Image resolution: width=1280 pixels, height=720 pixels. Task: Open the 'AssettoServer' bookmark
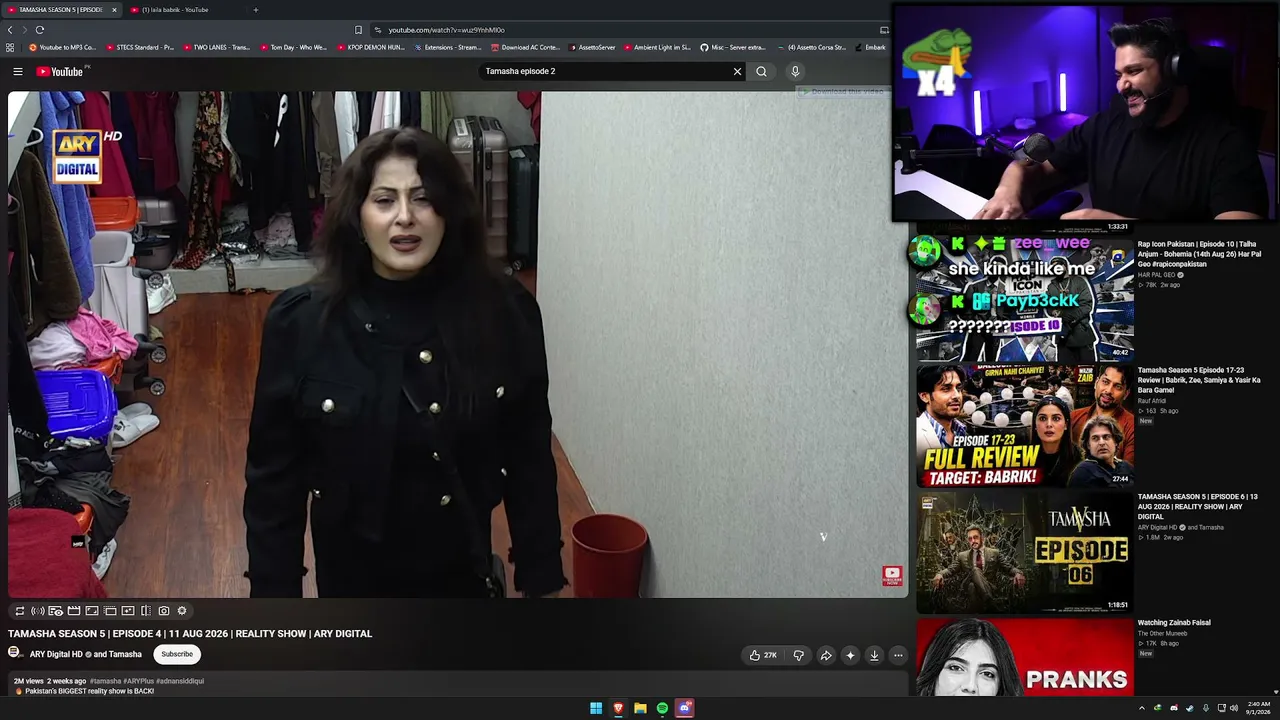pos(593,47)
